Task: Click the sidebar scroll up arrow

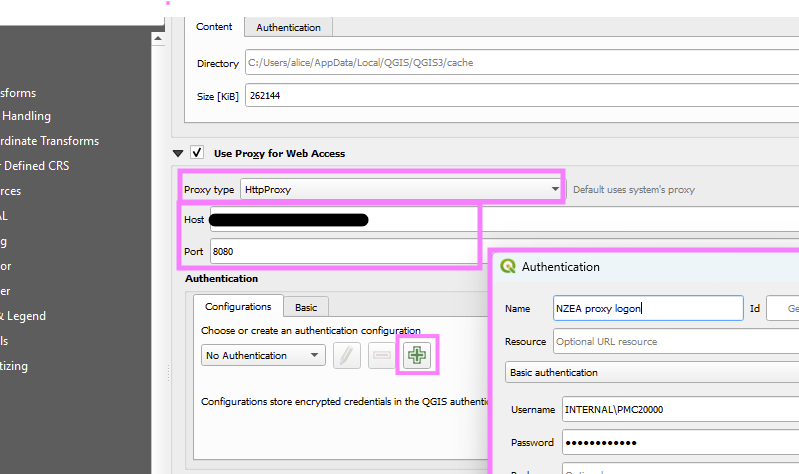Action: [x=158, y=38]
